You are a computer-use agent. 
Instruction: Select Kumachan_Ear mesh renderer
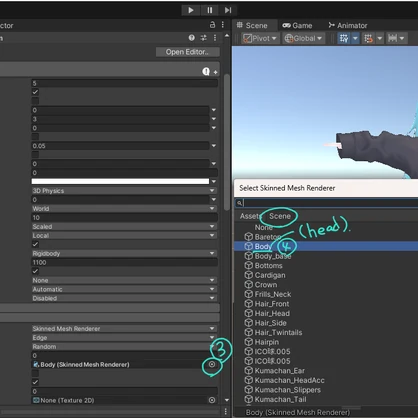click(326, 371)
